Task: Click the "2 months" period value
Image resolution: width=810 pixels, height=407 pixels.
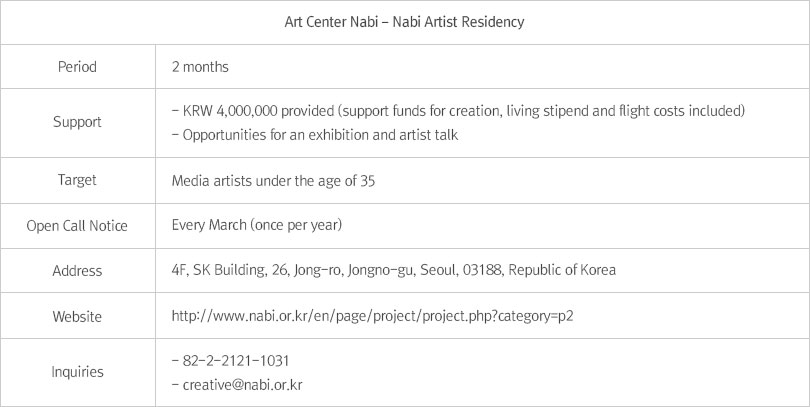Action: click(x=200, y=68)
